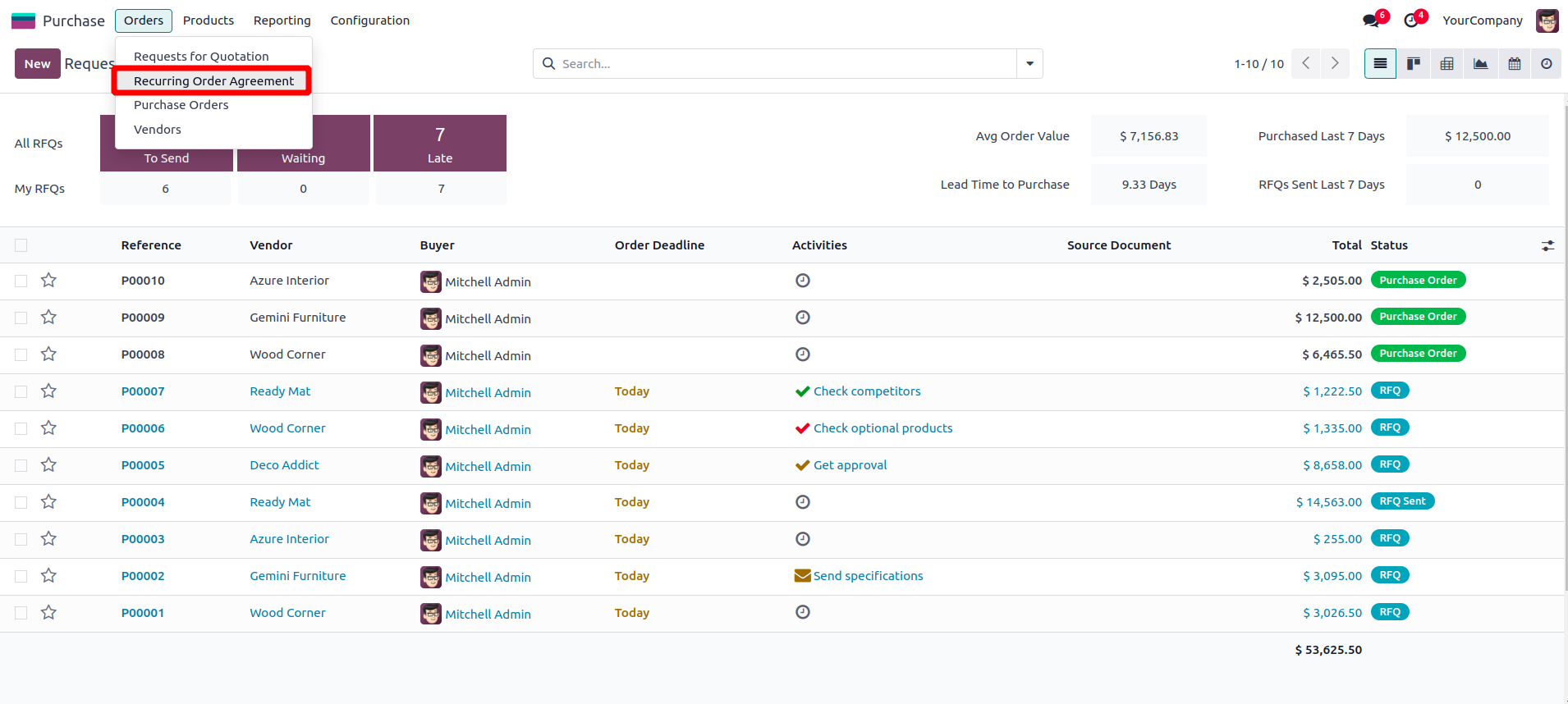Click inside the Search input field

tap(784, 64)
